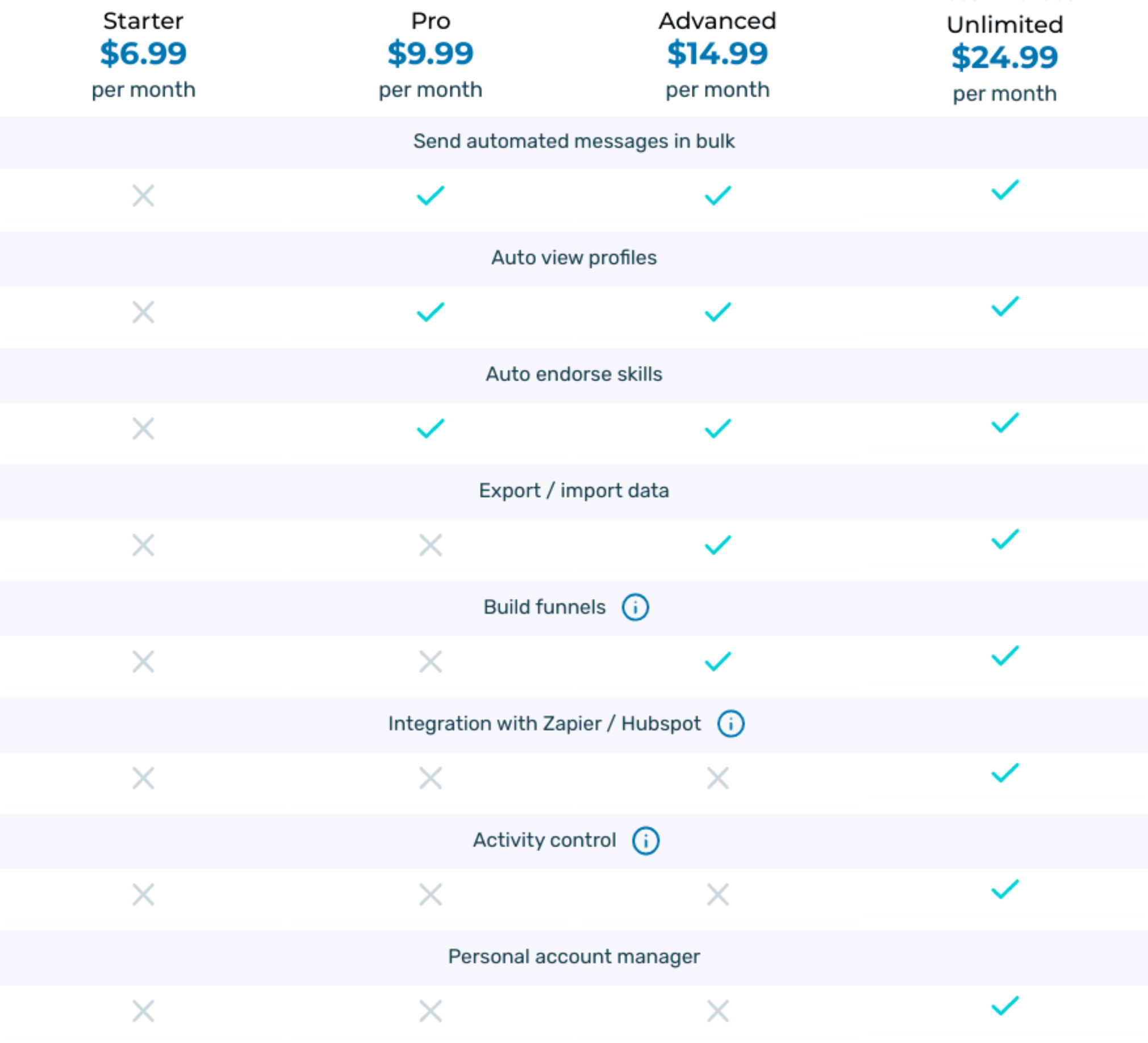
Task: Click the Activity control info icon
Action: (x=646, y=840)
